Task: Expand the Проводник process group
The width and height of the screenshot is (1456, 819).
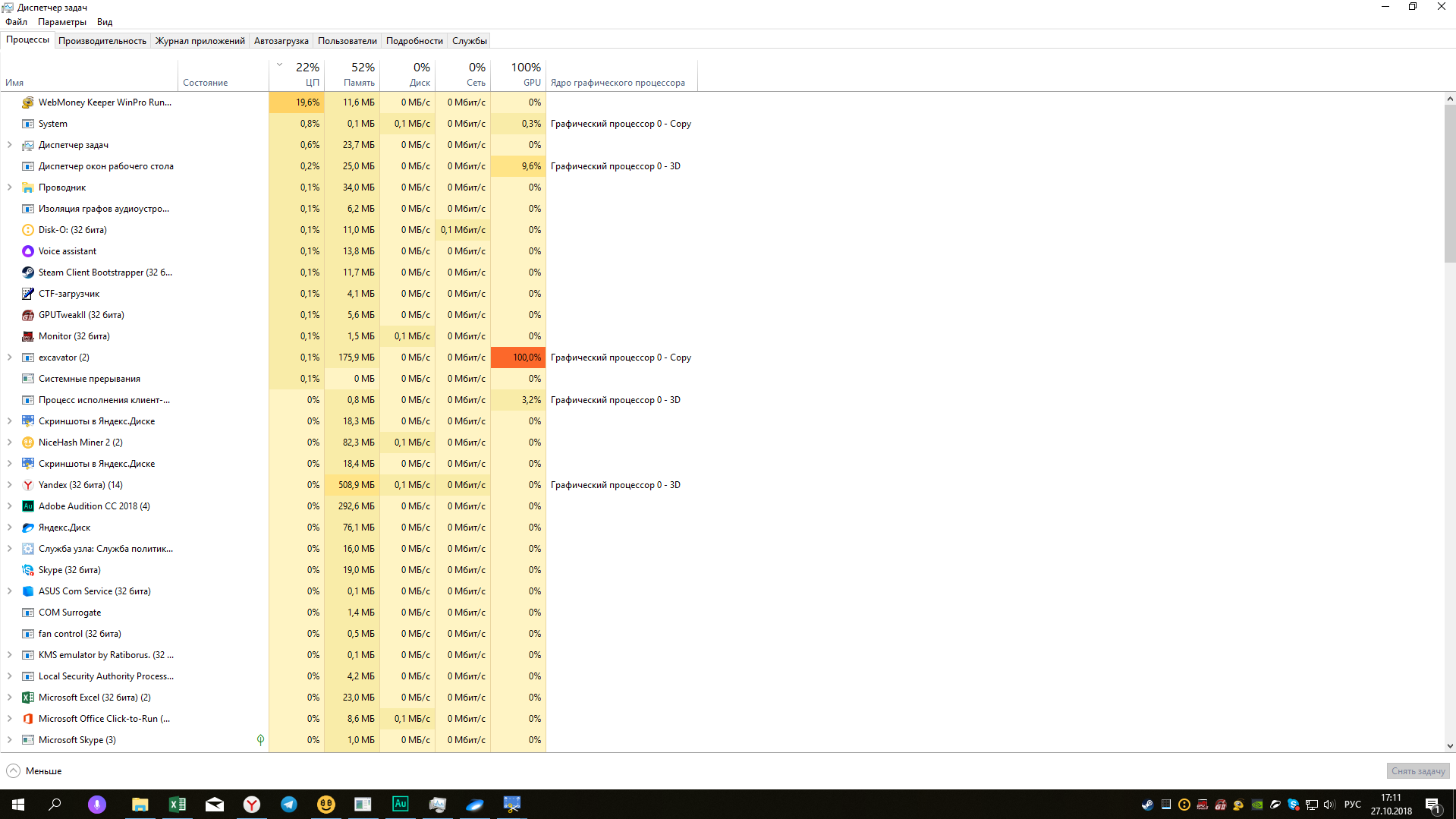Action: [x=9, y=187]
